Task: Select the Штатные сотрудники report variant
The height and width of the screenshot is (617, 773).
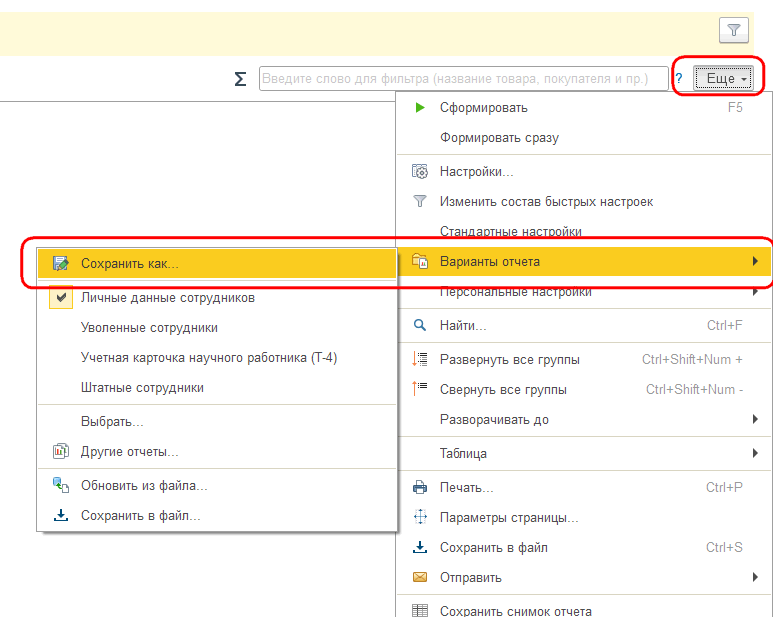Action: click(x=142, y=387)
